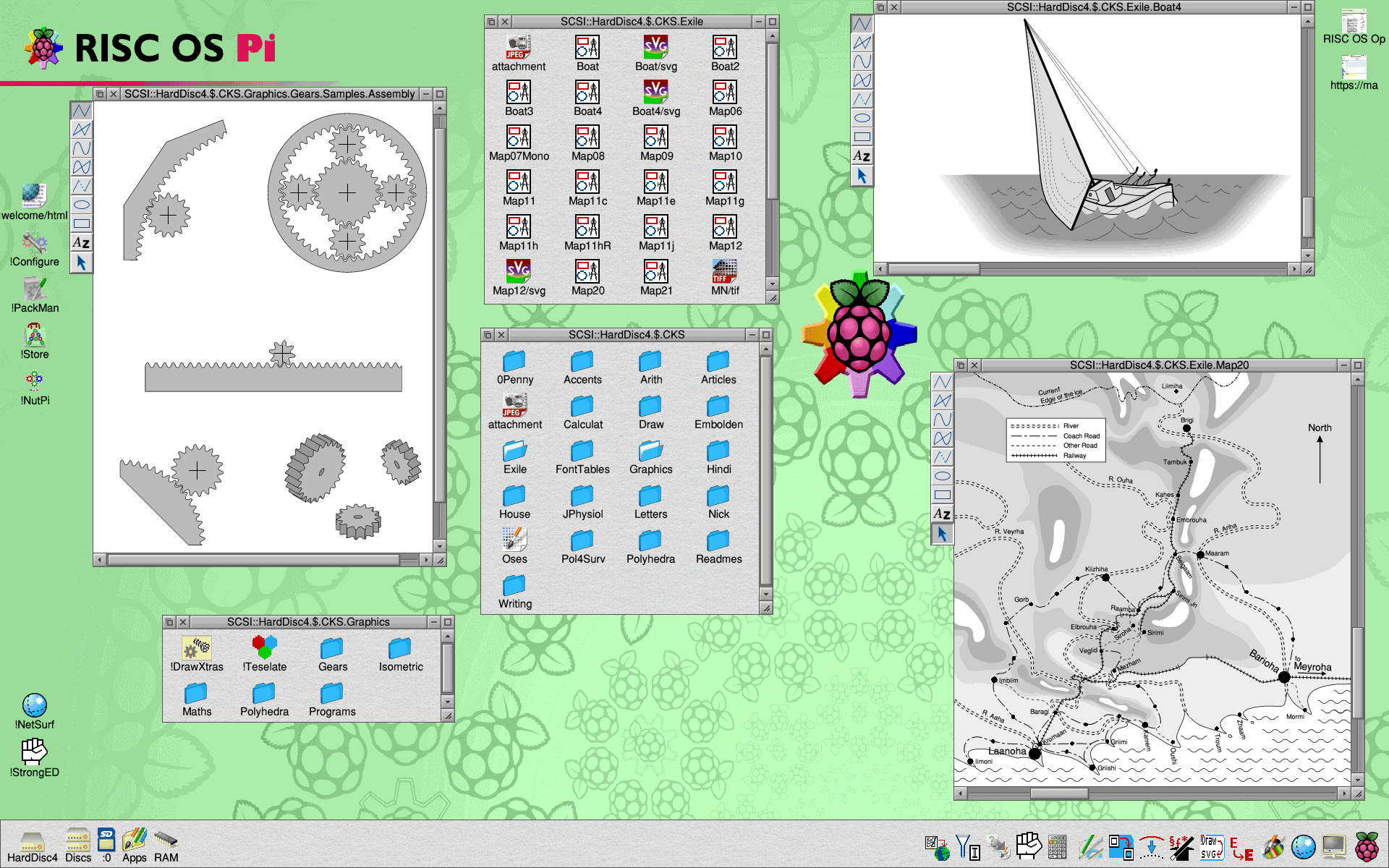Click the Graphics window title bar
The width and height of the screenshot is (1389, 868).
(x=308, y=622)
